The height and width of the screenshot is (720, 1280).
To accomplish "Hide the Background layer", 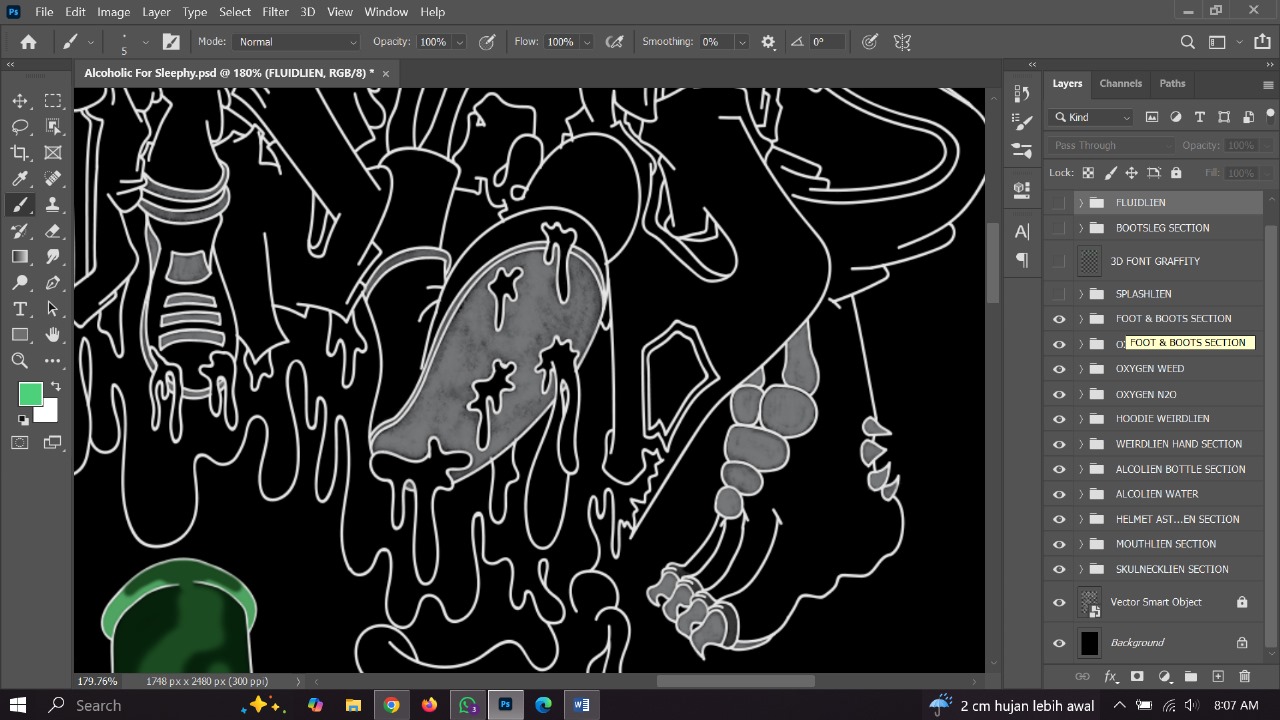I will point(1058,642).
